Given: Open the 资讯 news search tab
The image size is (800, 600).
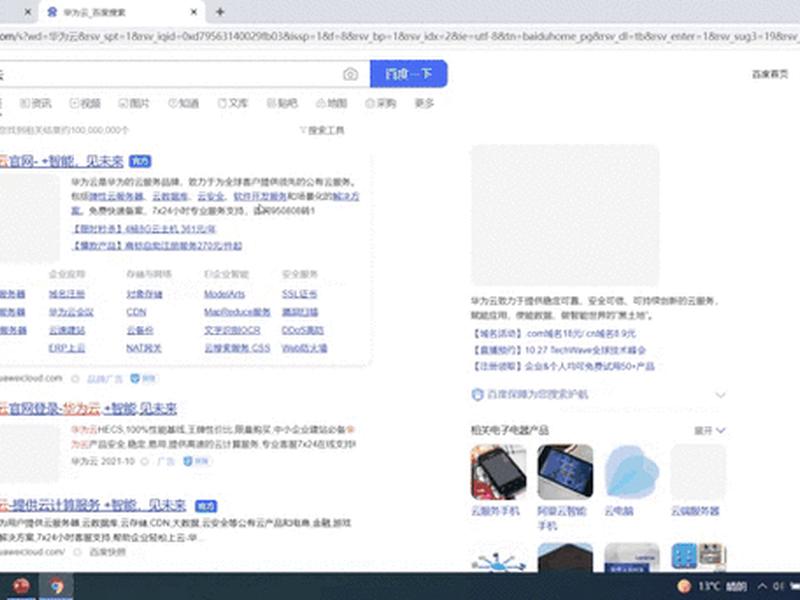Looking at the screenshot, I should 36,104.
